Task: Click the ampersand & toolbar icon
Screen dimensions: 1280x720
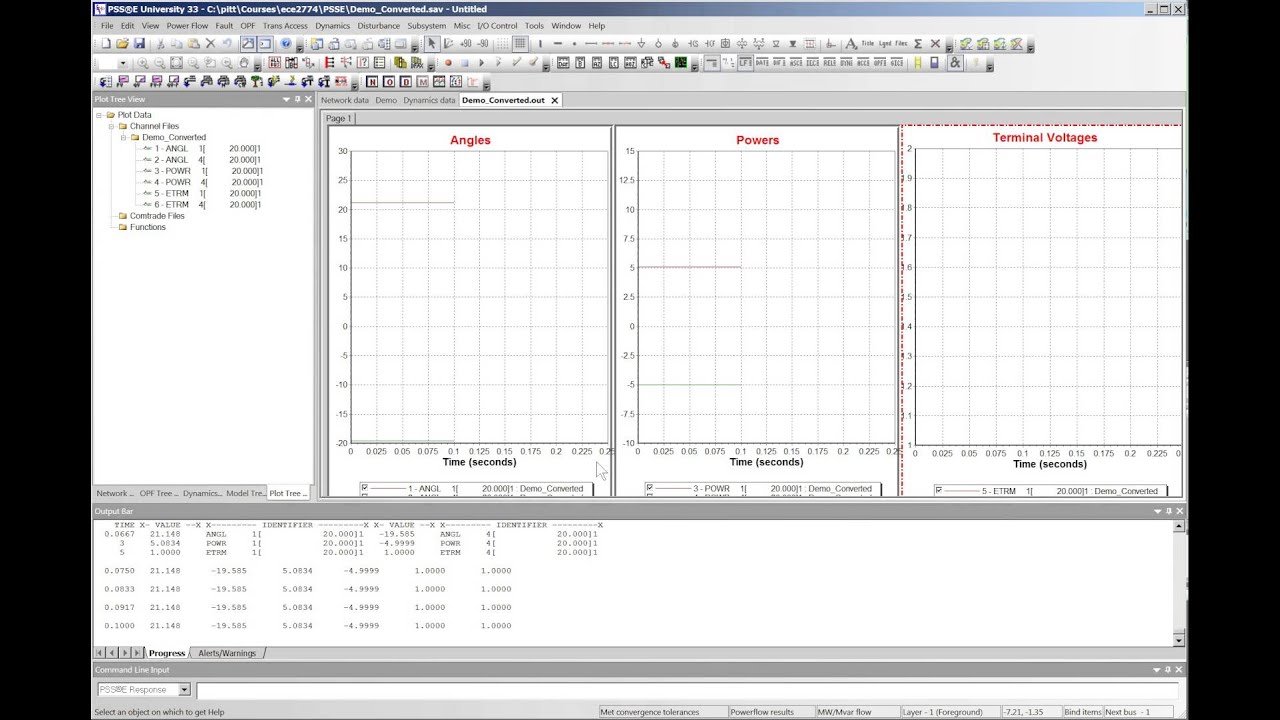Action: pyautogui.click(x=955, y=63)
